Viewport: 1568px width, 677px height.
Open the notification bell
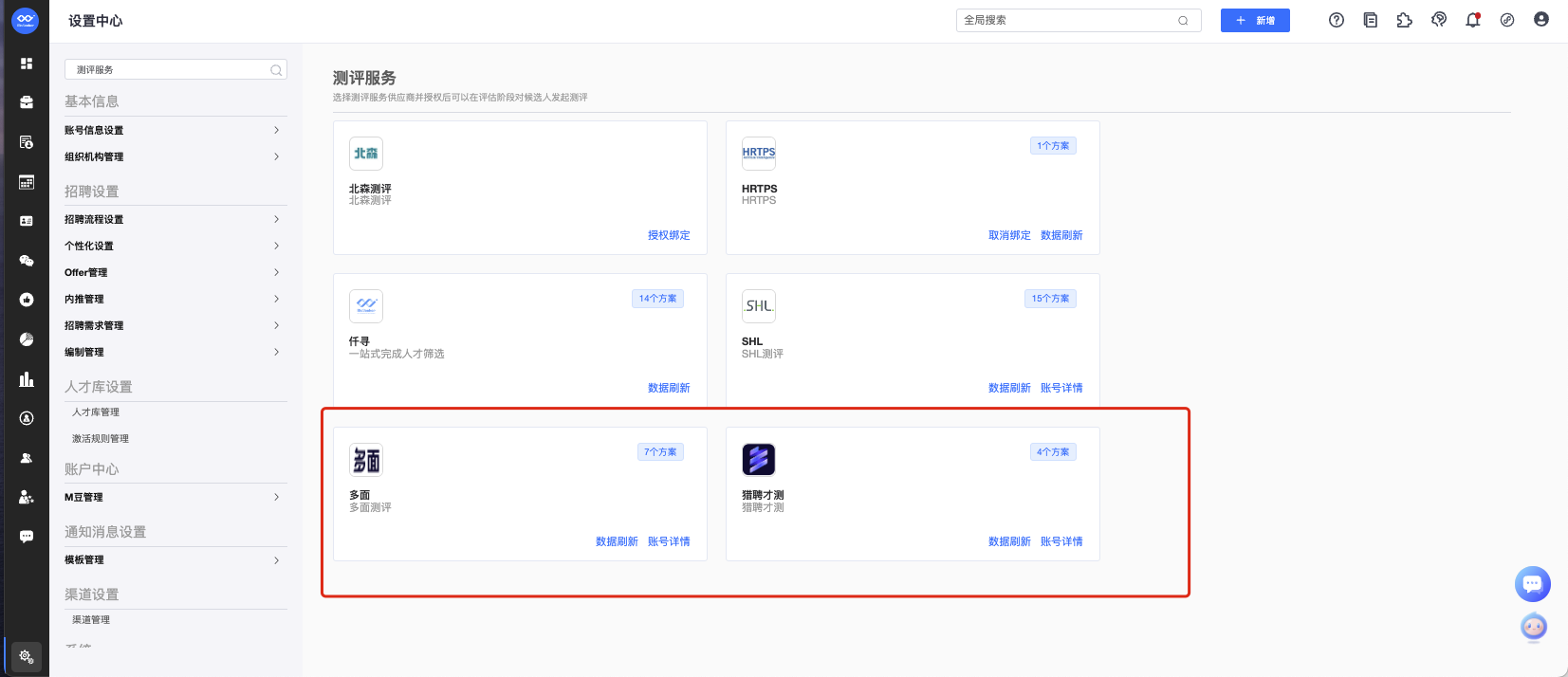click(x=1473, y=20)
